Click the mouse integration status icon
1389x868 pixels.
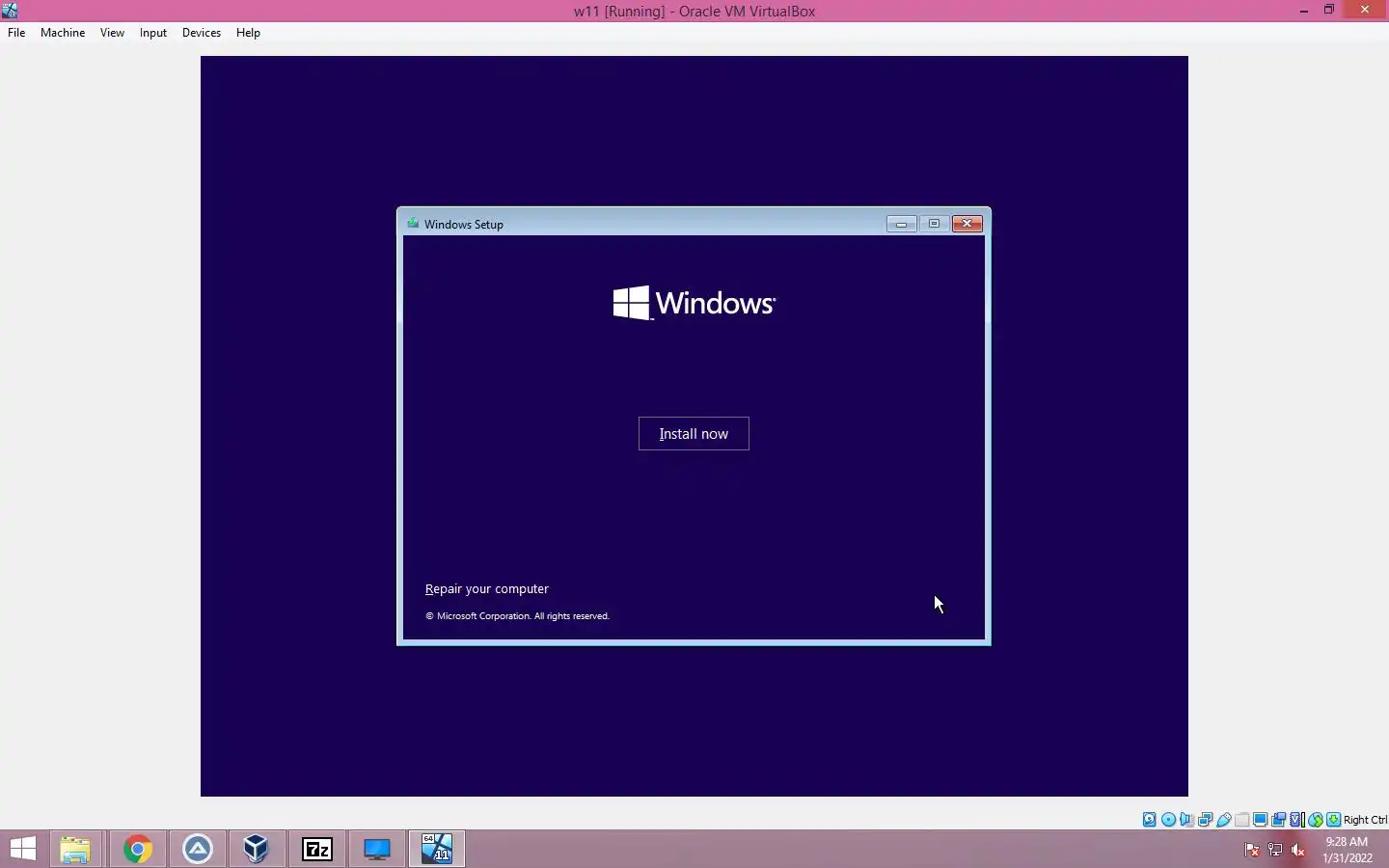coord(1316,820)
